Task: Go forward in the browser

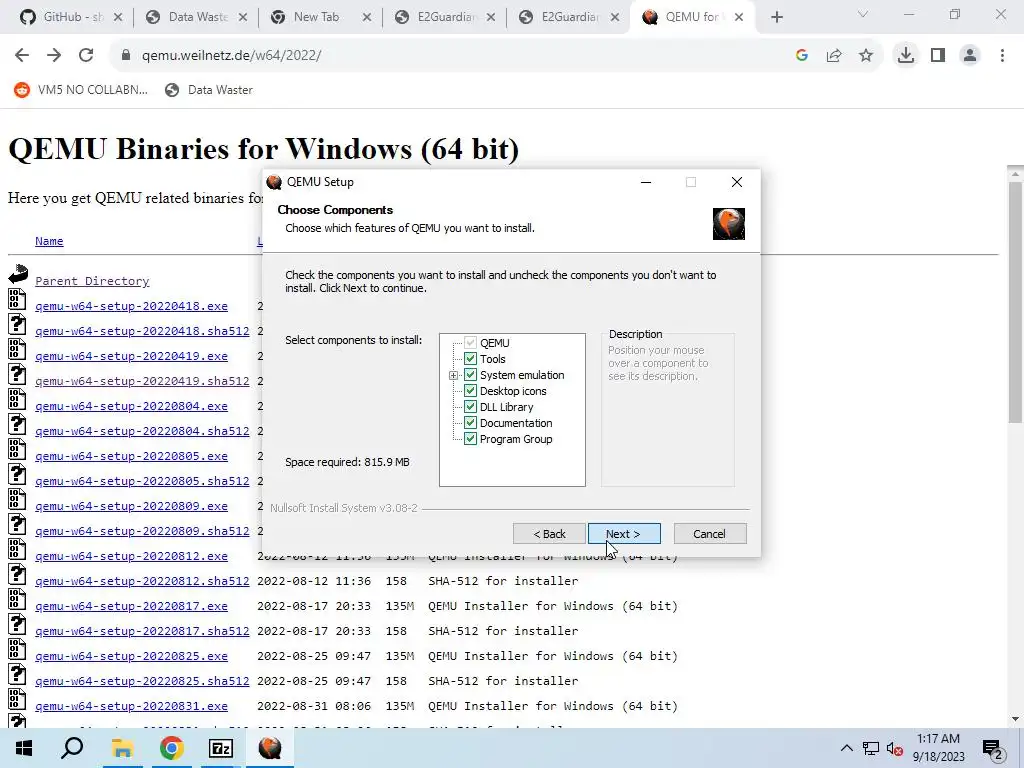Action: tap(54, 56)
